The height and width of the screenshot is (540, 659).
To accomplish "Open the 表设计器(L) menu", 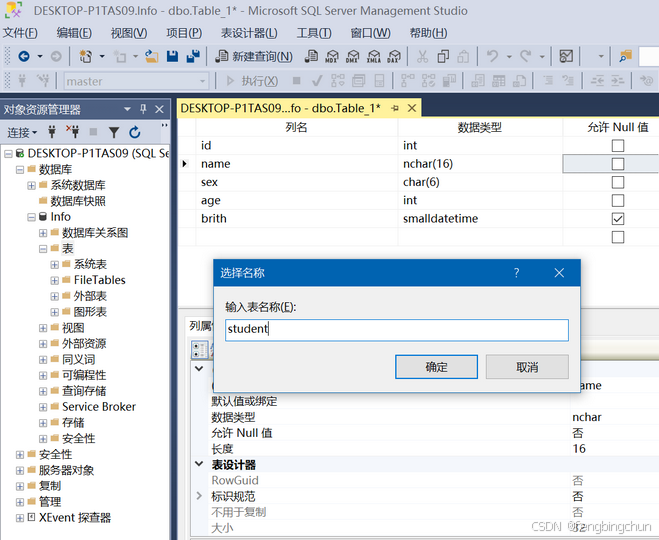I will [249, 33].
